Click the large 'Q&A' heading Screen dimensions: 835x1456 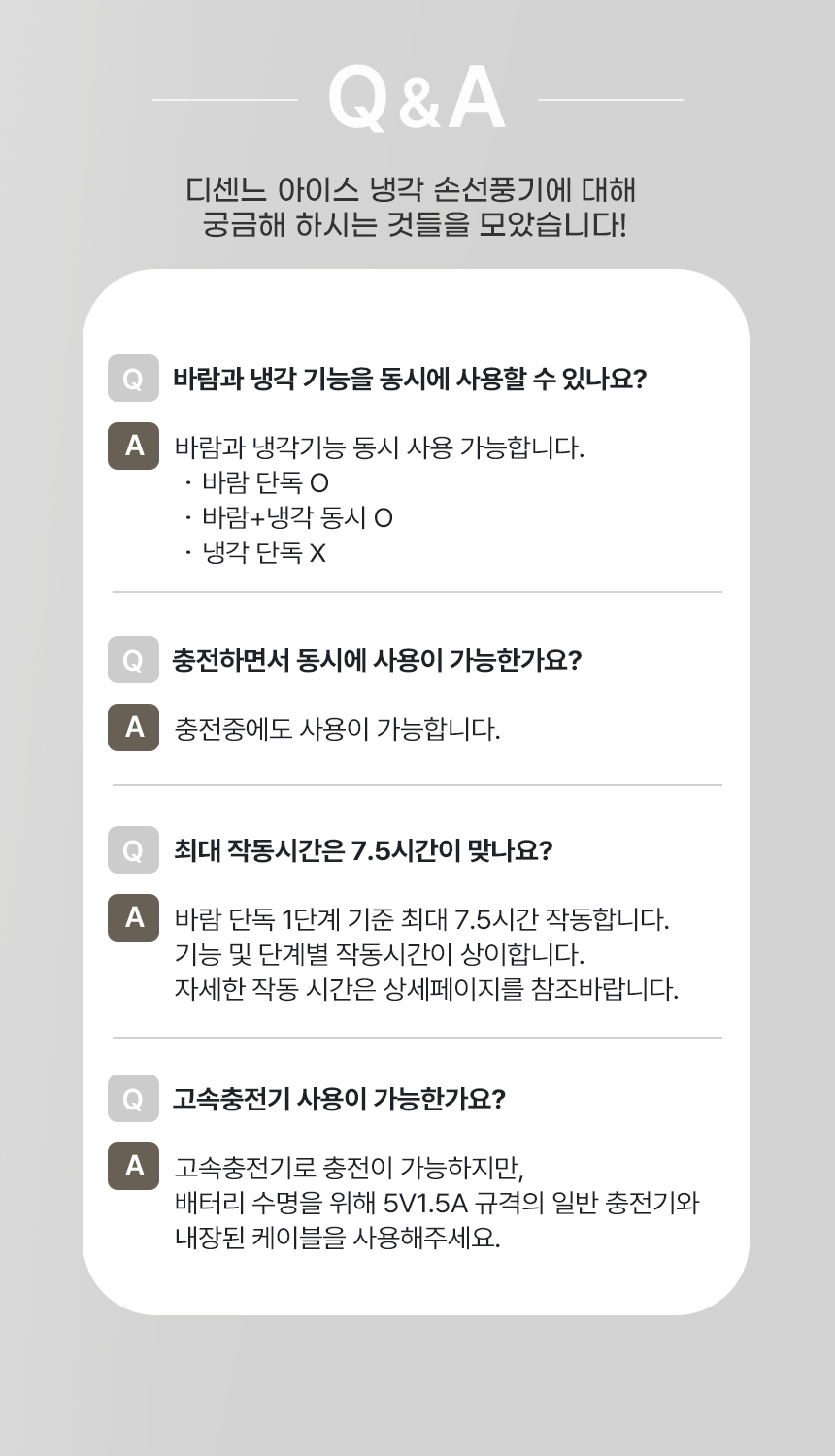(417, 99)
